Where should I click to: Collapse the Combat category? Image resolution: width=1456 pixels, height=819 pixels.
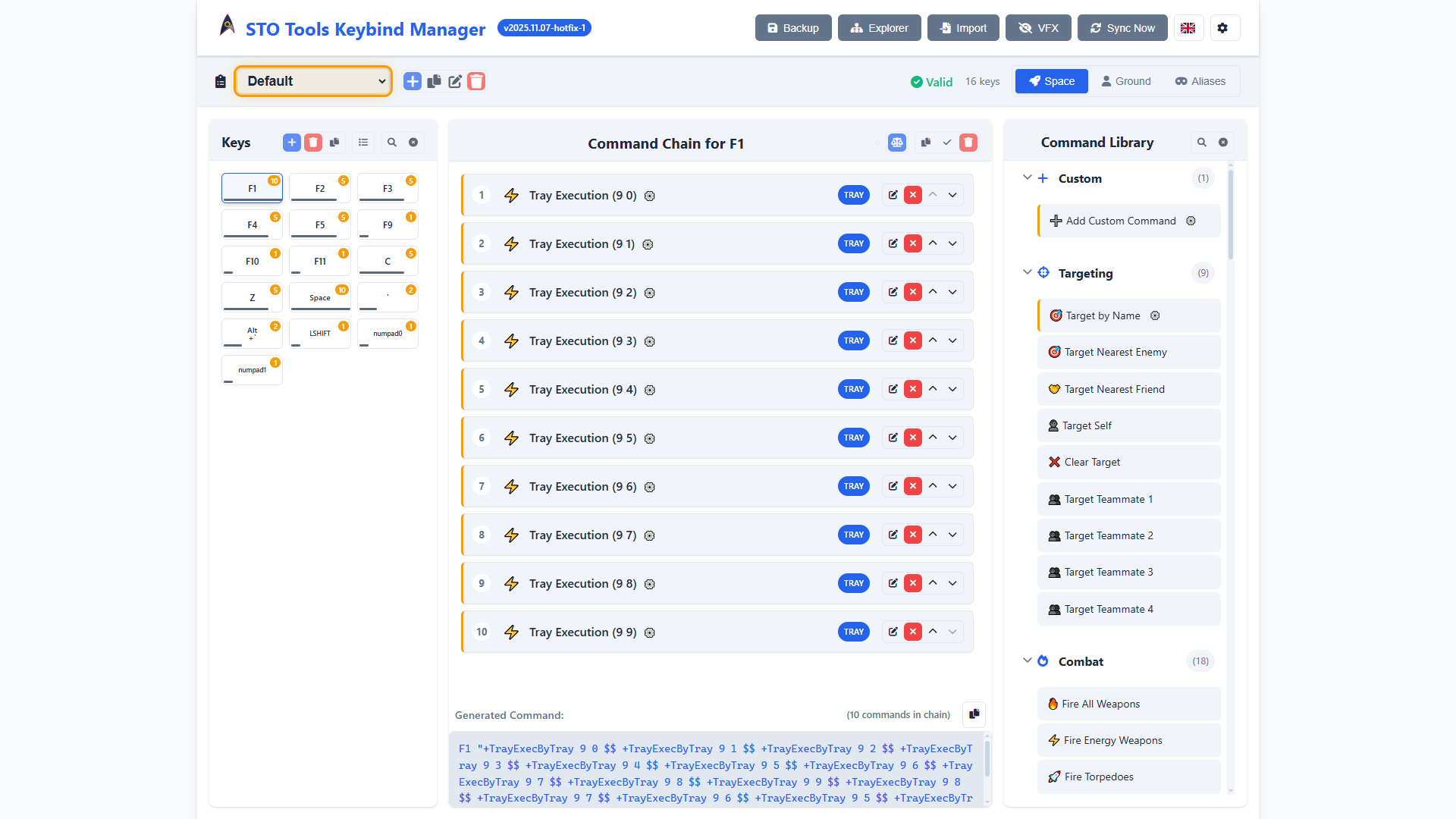(1028, 661)
